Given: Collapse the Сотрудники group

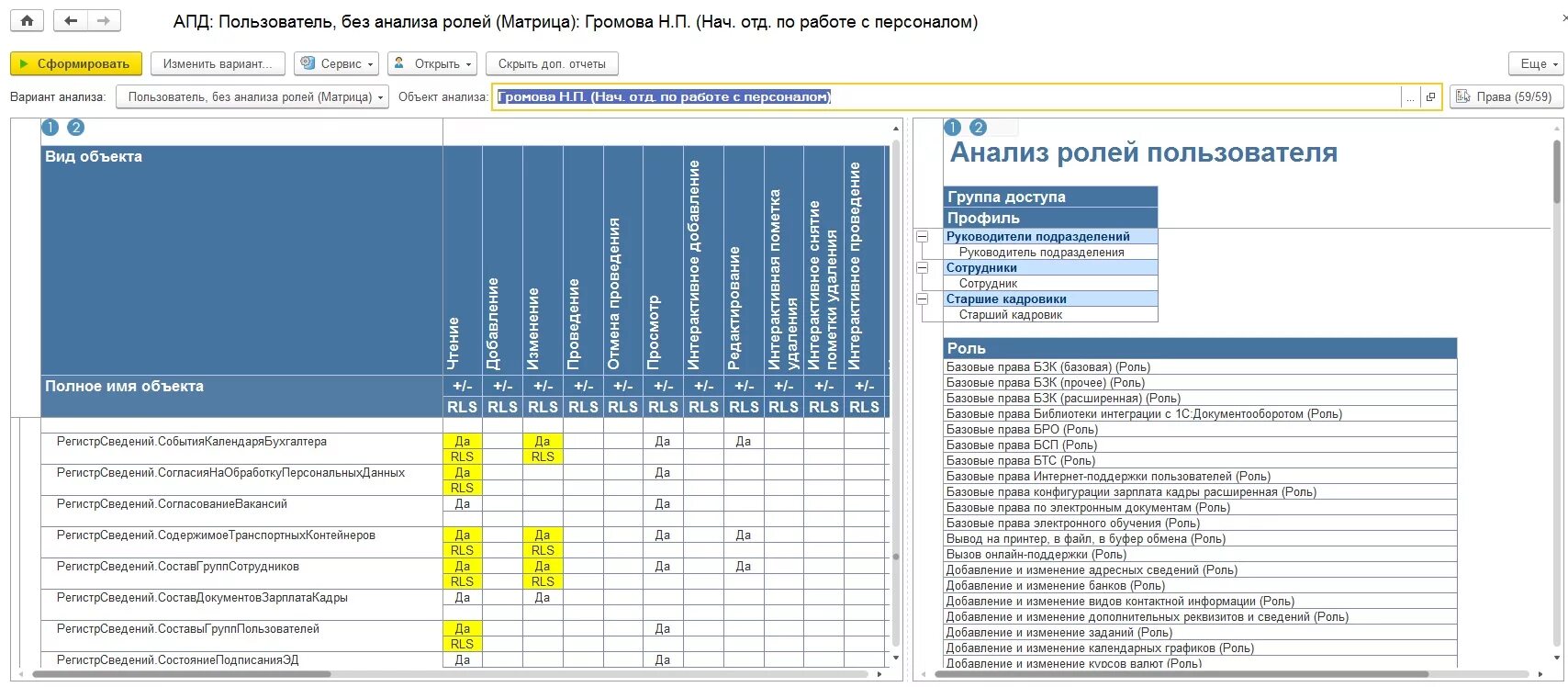Looking at the screenshot, I should 923,268.
